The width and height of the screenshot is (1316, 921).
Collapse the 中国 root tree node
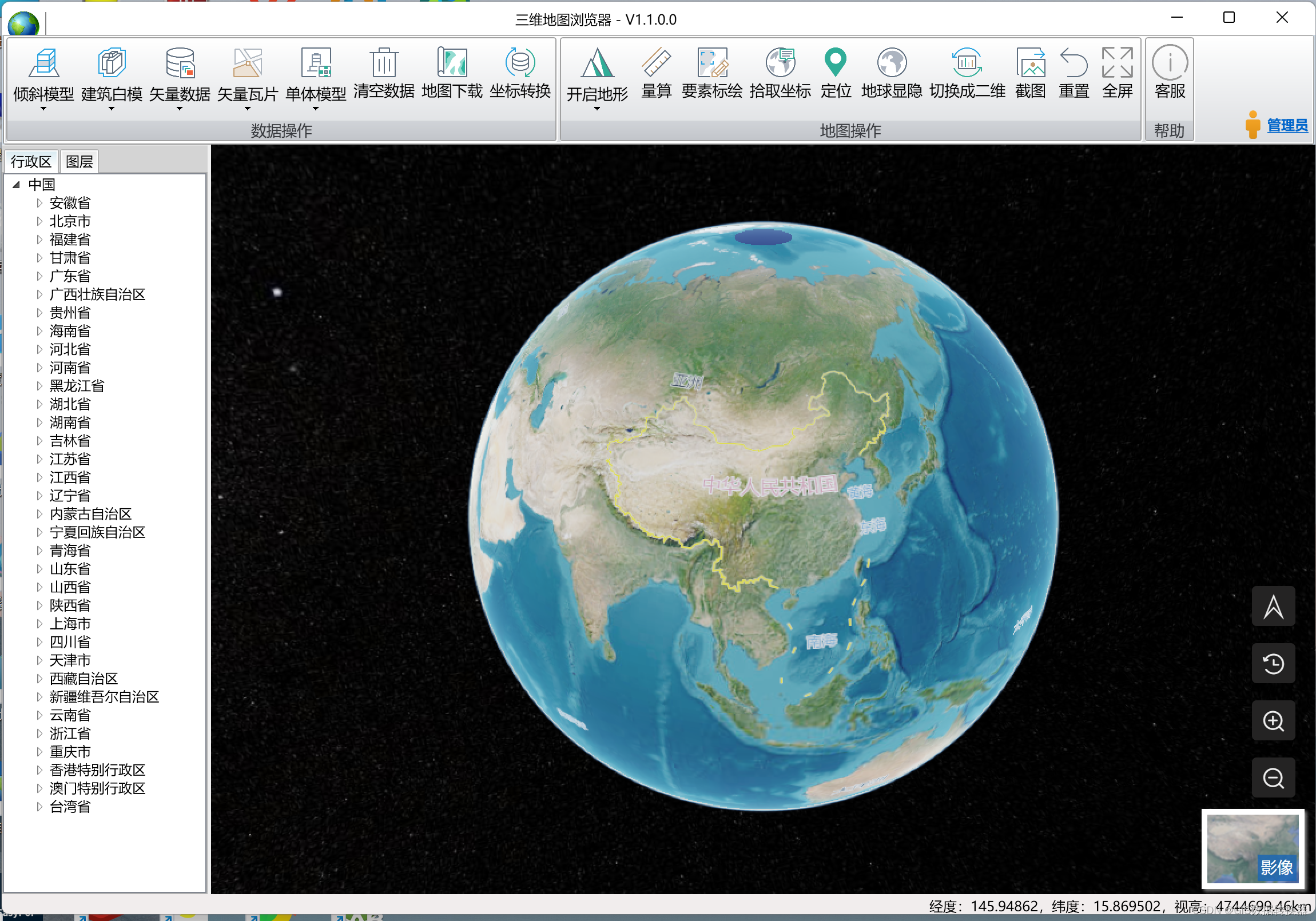pos(16,185)
